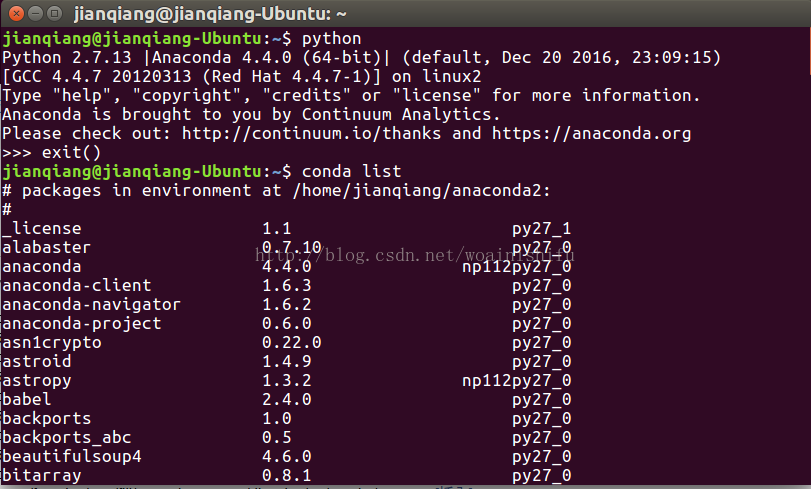
Task: Click 'Python 2.7.13' version text
Action: pos(67,57)
